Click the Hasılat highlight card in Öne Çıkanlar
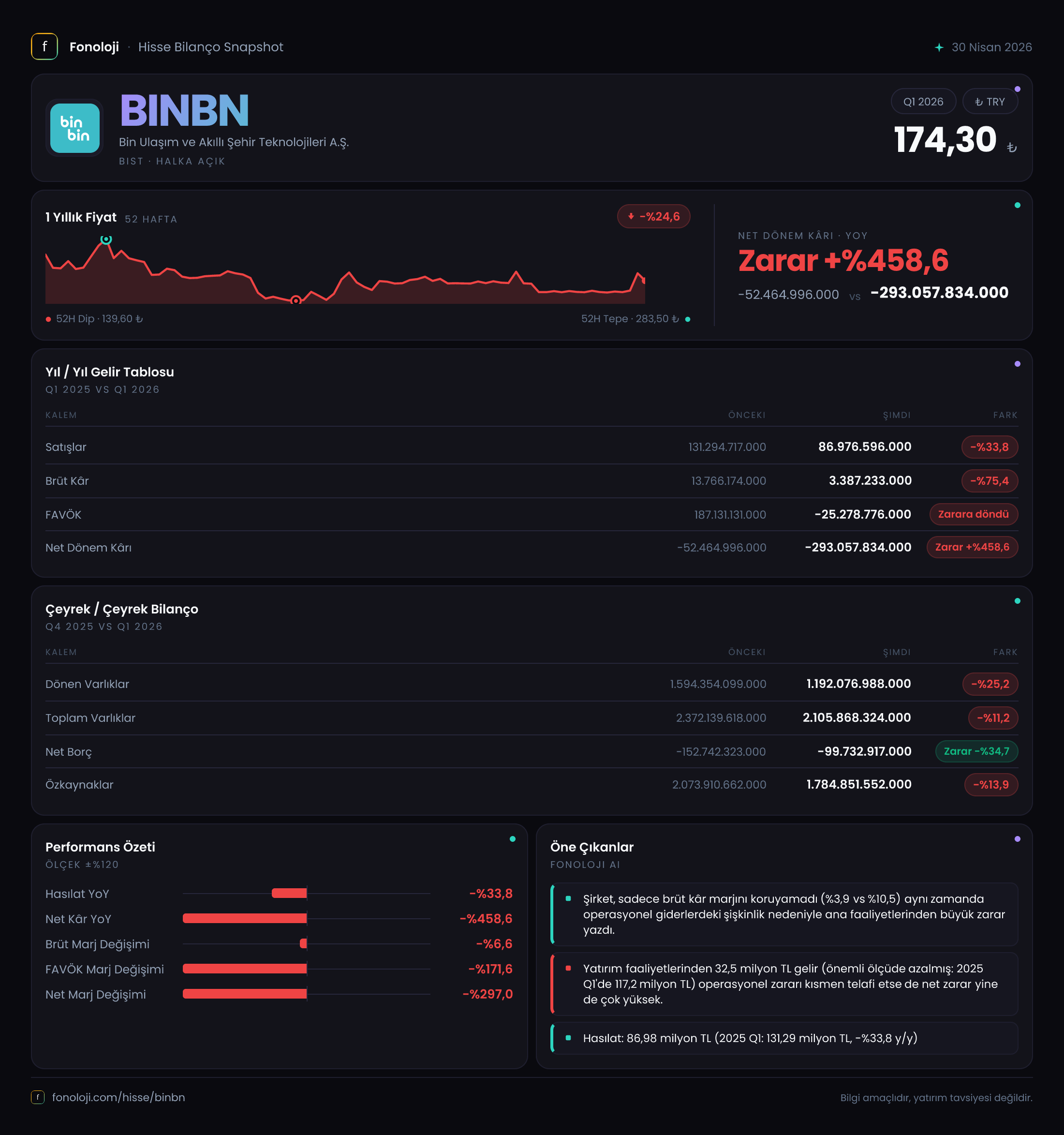Screen dimensions: 1064x1135 784,1038
